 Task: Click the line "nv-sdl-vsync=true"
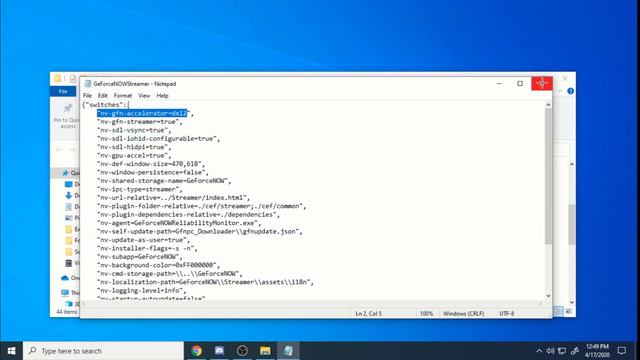134,130
